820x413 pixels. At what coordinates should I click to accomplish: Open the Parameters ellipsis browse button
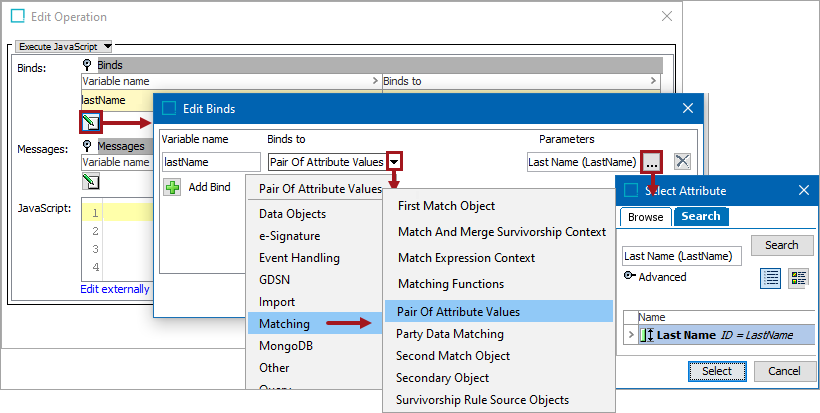pyautogui.click(x=652, y=161)
